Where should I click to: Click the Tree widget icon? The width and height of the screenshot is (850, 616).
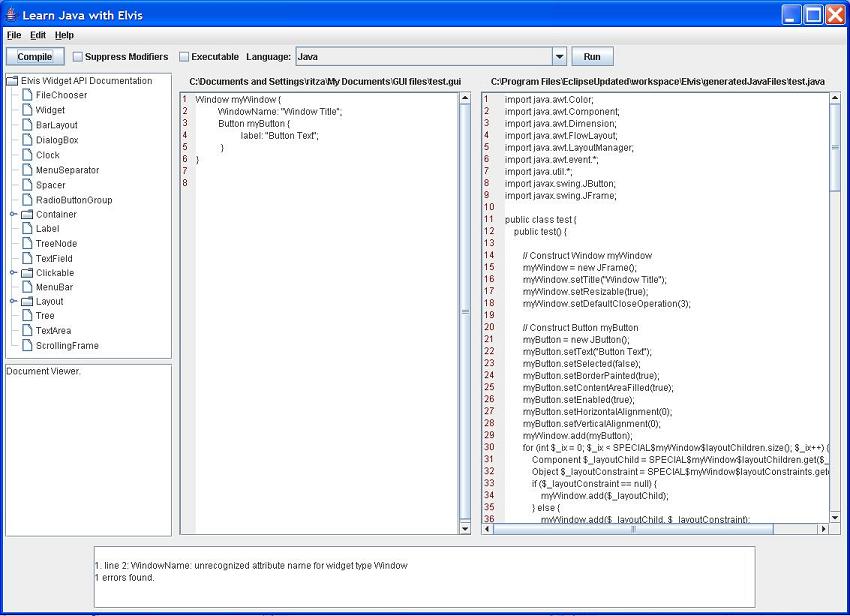[28, 316]
